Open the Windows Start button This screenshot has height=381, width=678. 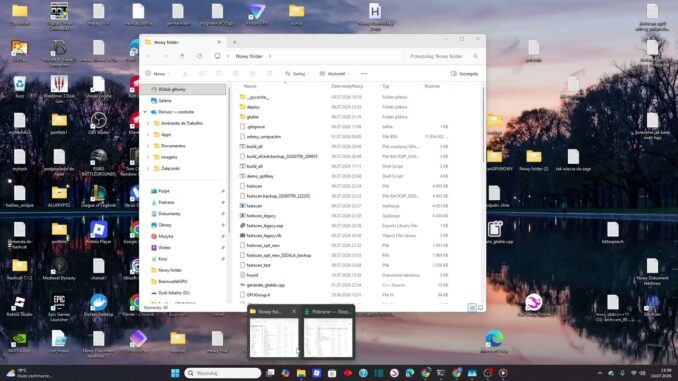click(x=175, y=373)
